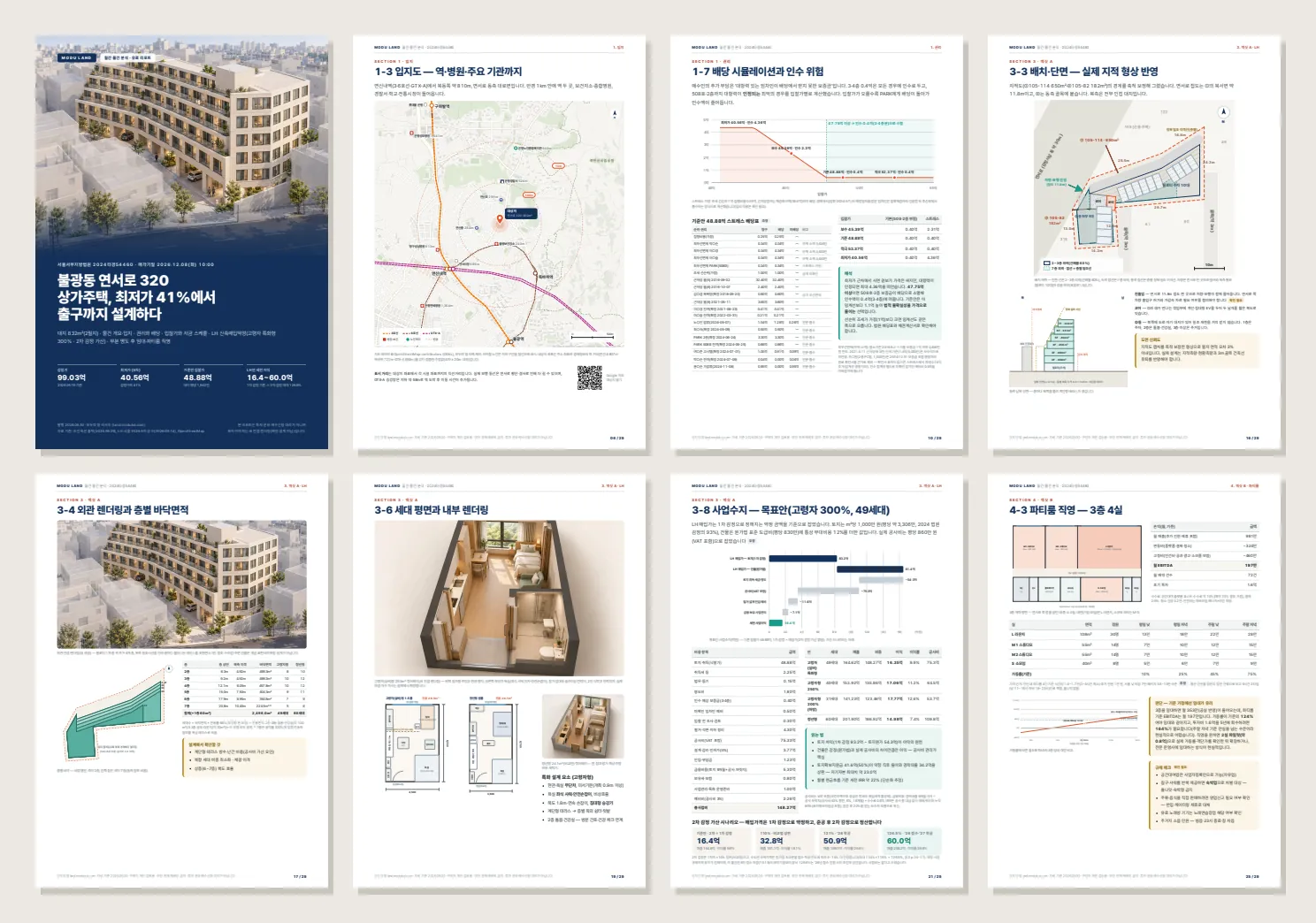Click the '40.56억' figure on the cover
Viewport: 1316px width, 923px height.
coord(134,378)
